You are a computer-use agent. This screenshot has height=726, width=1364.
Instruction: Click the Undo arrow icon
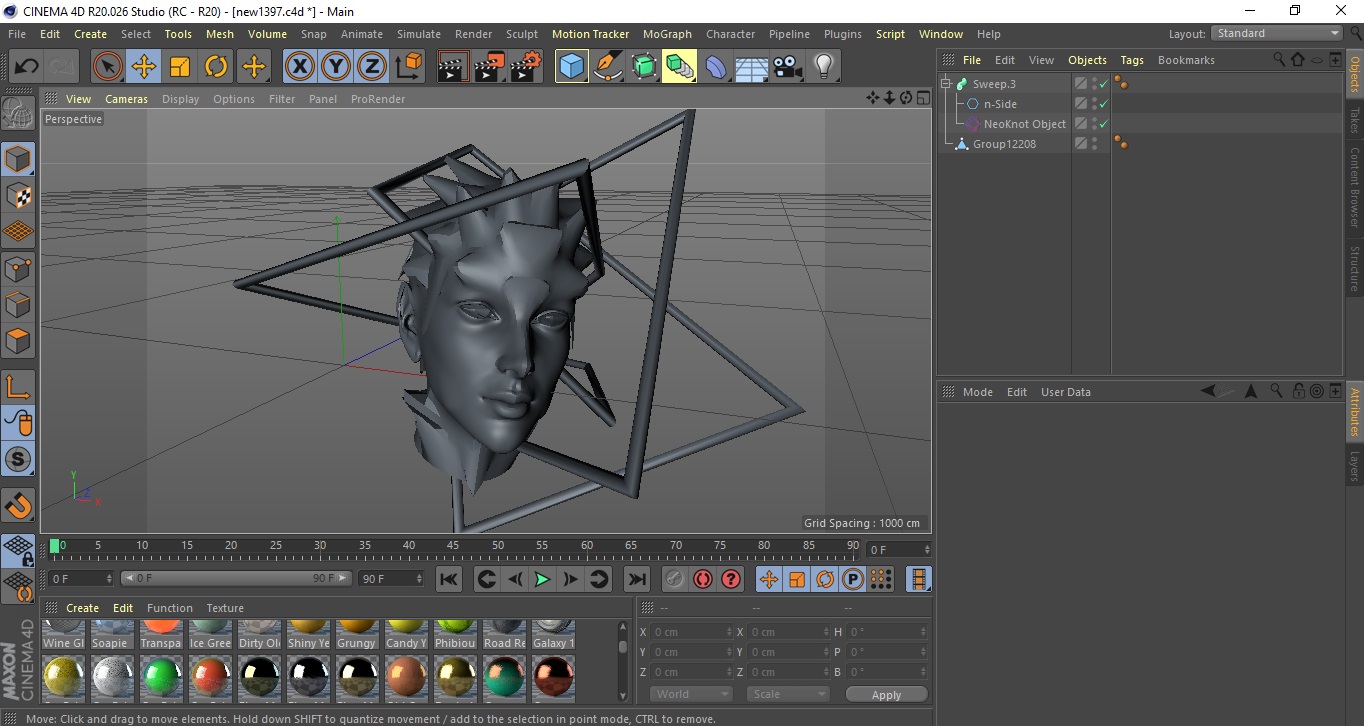point(26,67)
